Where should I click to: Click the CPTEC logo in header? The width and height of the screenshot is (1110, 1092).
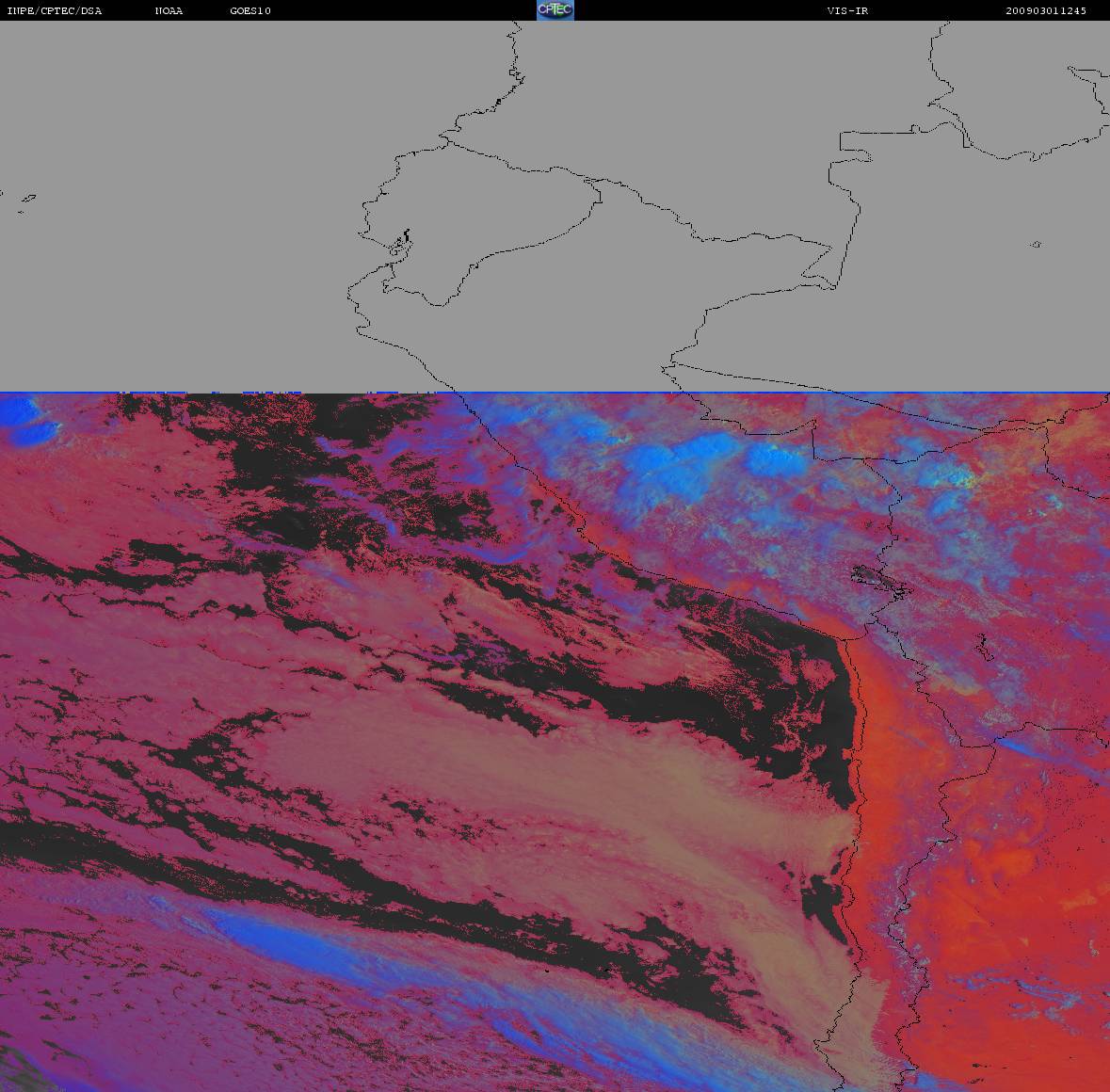pos(555,10)
